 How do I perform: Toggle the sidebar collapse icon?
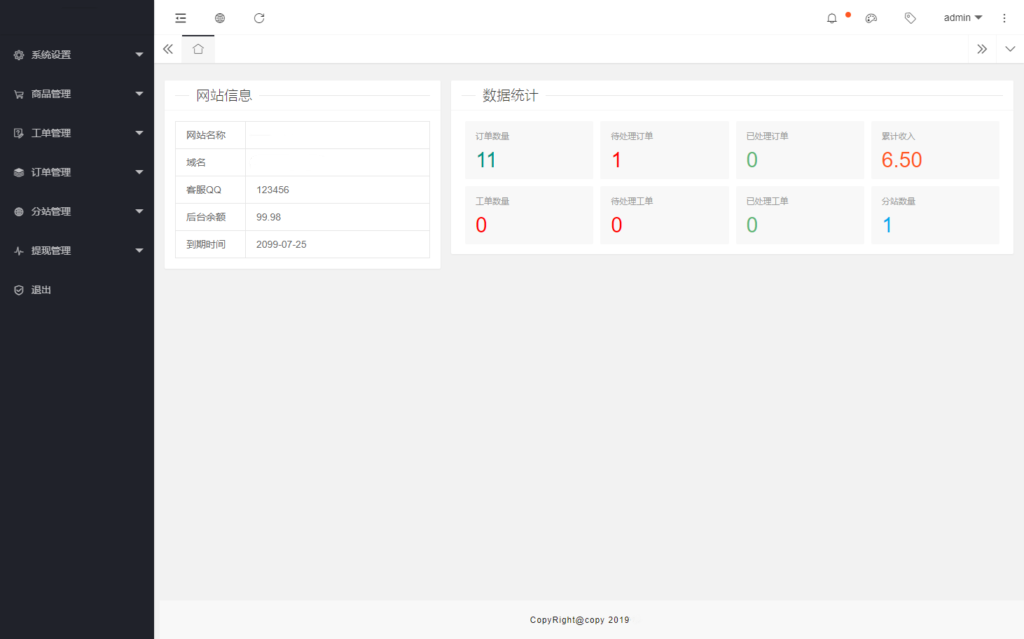click(181, 18)
